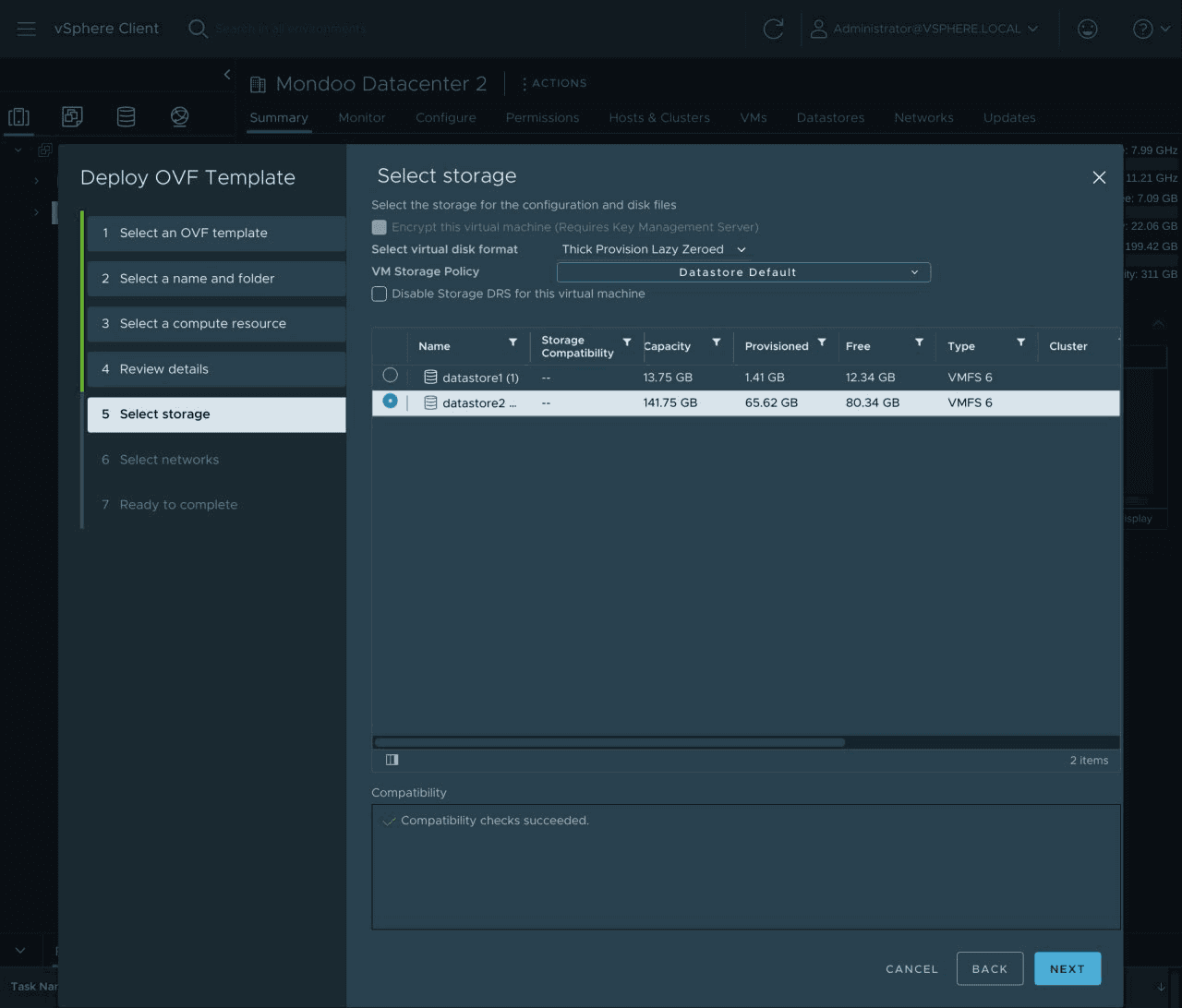Select the datastore1 (1) radio button
This screenshot has height=1008, width=1182.
point(390,376)
